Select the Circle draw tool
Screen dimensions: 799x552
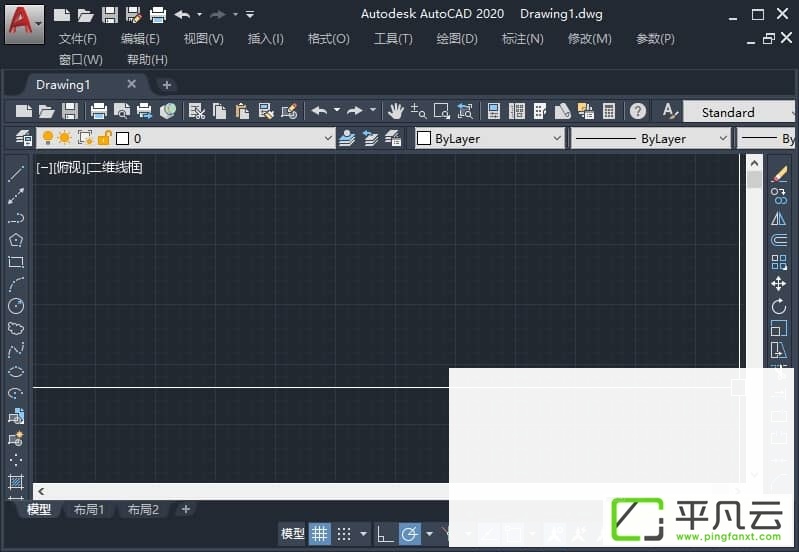[16, 306]
